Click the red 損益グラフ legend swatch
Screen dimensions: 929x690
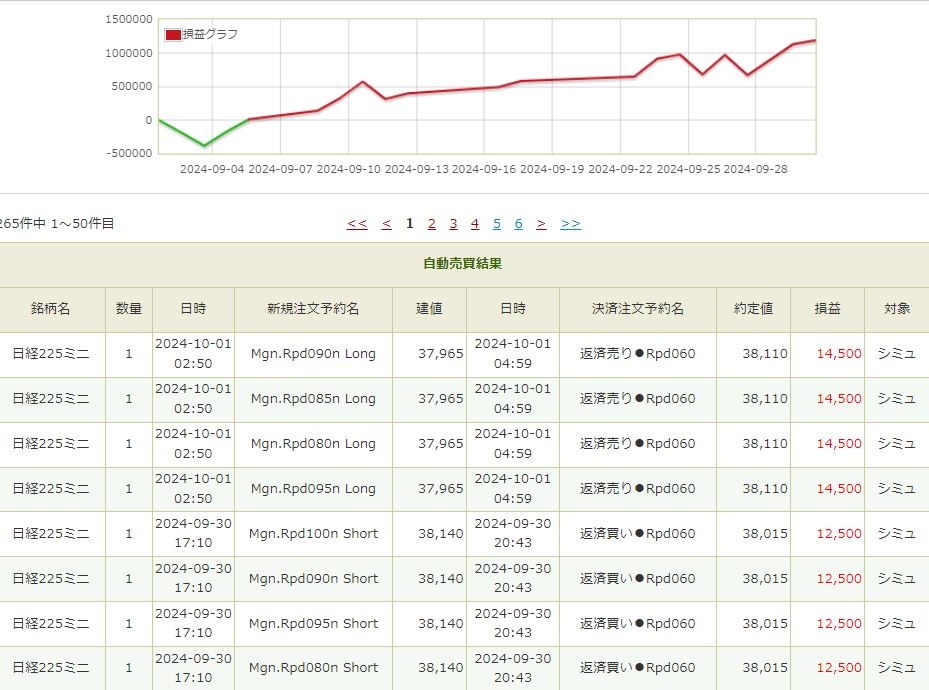(x=173, y=35)
